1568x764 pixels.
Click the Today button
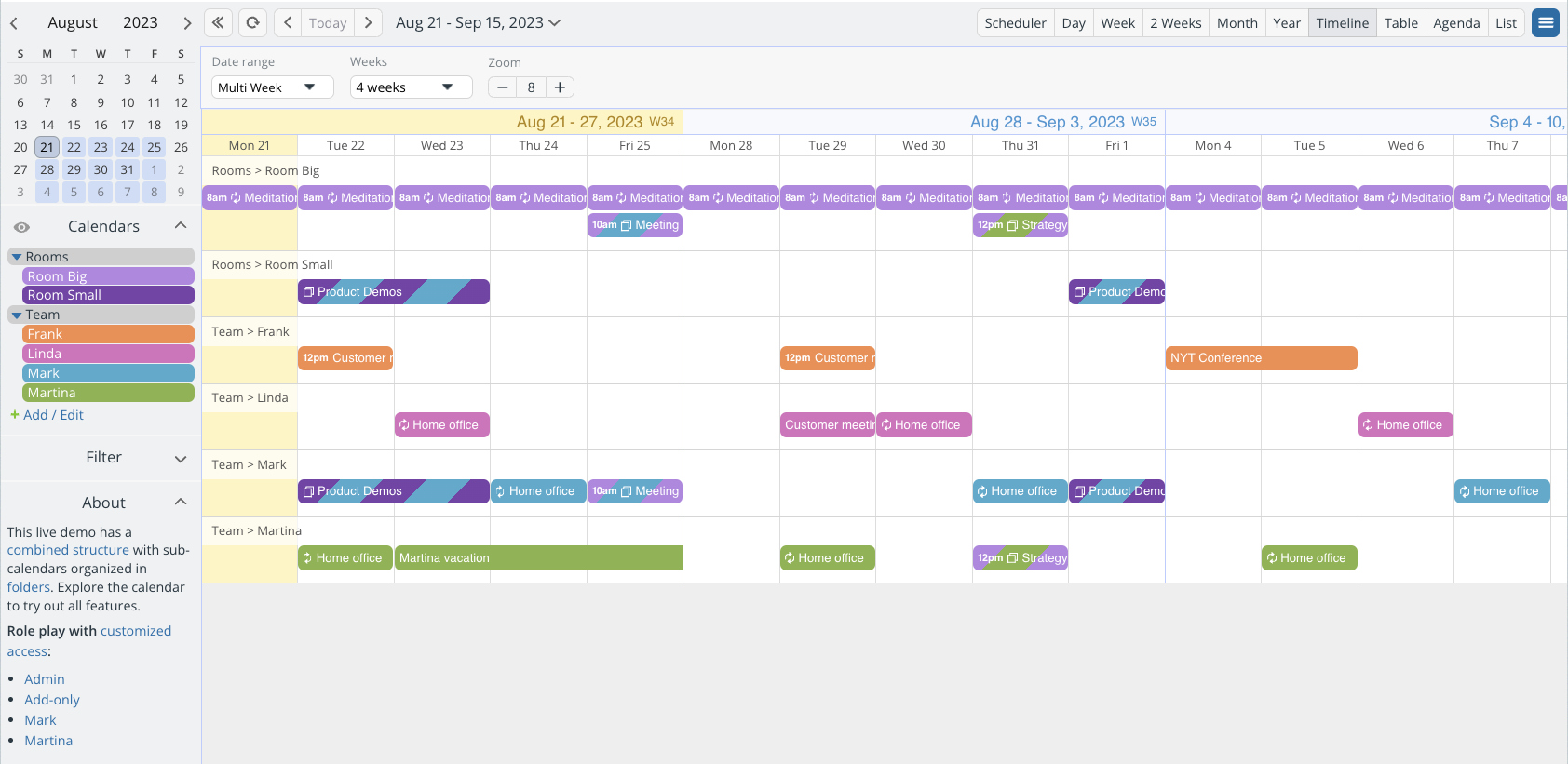(x=328, y=22)
